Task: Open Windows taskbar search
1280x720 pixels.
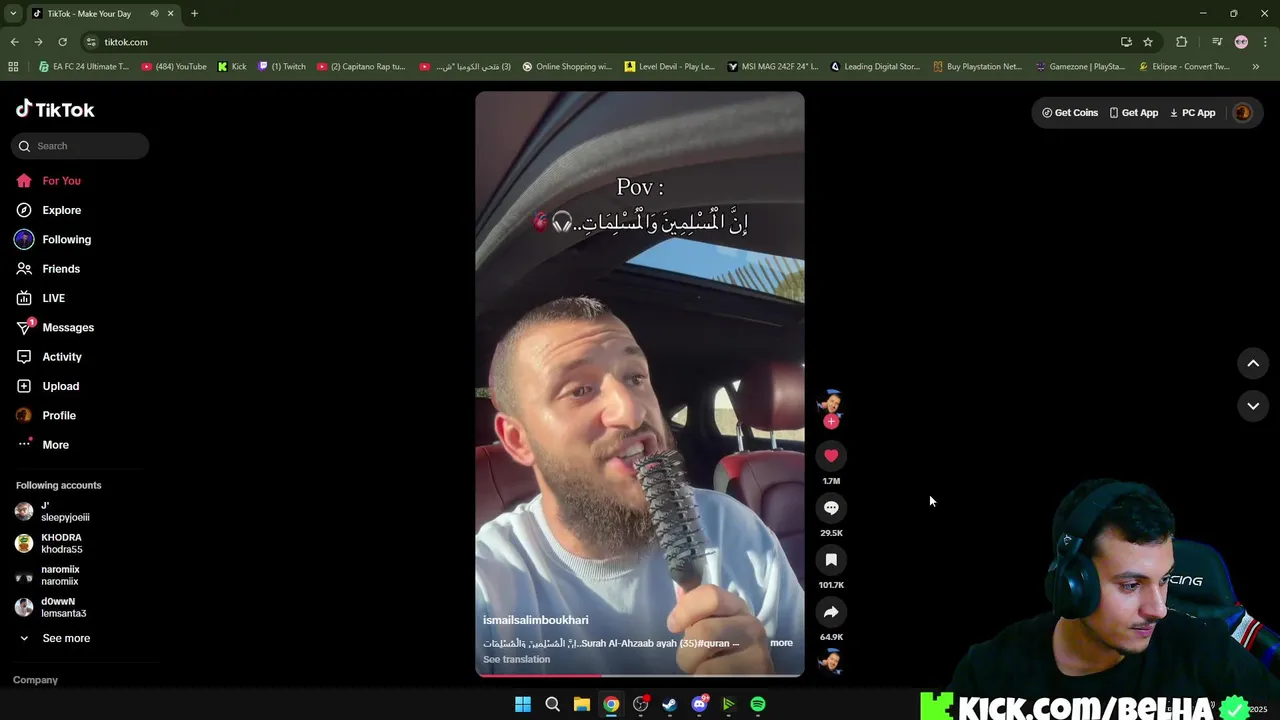Action: (x=552, y=704)
